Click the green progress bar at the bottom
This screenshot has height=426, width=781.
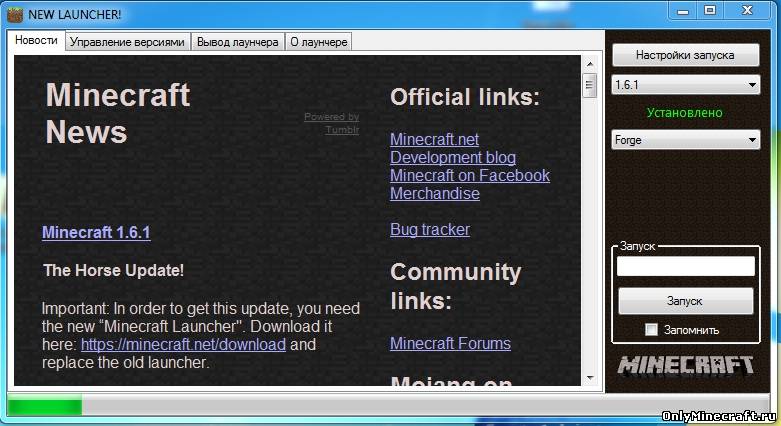[45, 406]
